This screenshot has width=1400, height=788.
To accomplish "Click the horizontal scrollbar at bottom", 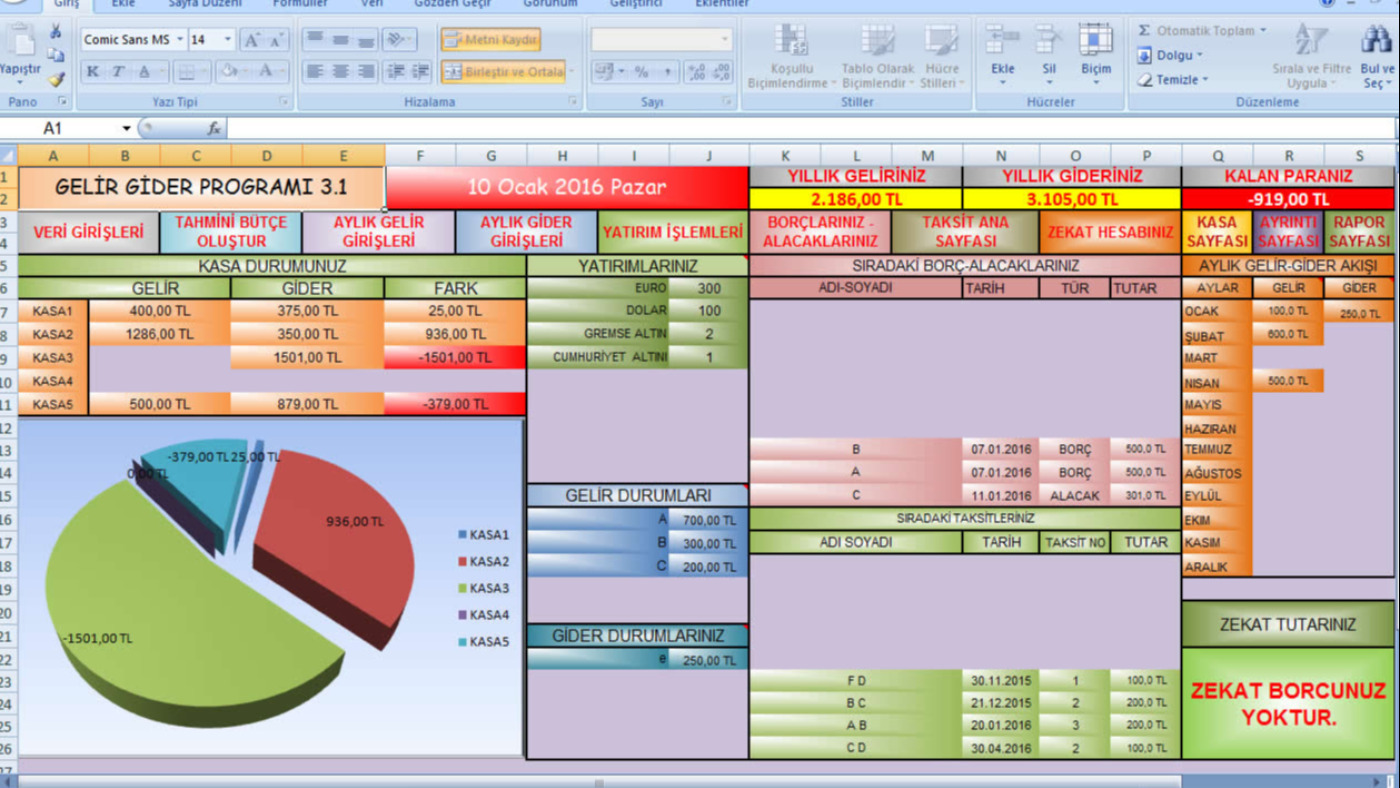I will [600, 781].
